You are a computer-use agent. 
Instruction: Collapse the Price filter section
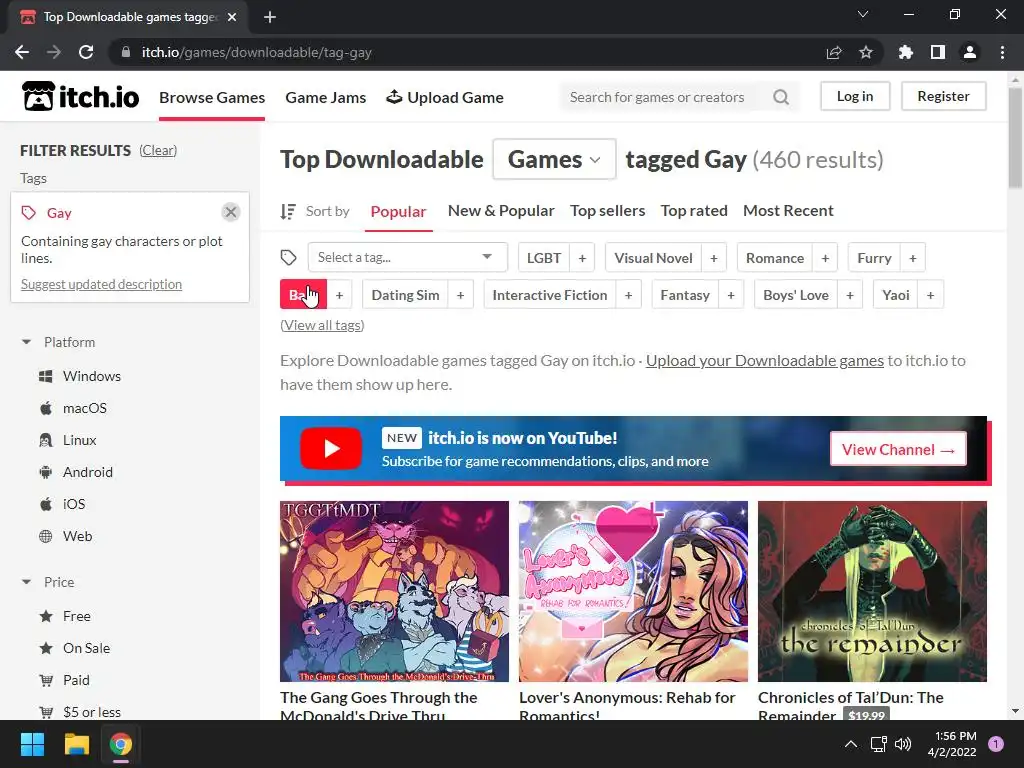(48, 582)
